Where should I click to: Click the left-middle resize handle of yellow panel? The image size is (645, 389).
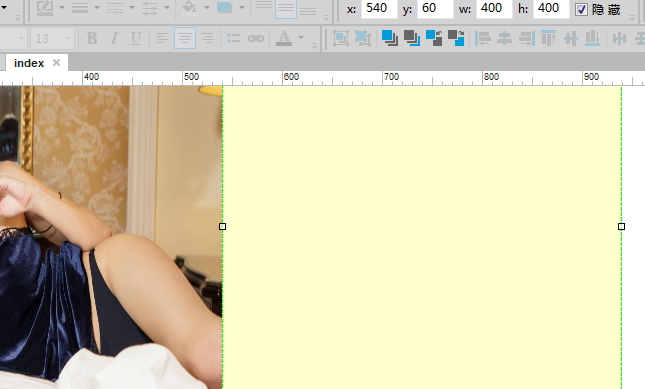click(223, 227)
